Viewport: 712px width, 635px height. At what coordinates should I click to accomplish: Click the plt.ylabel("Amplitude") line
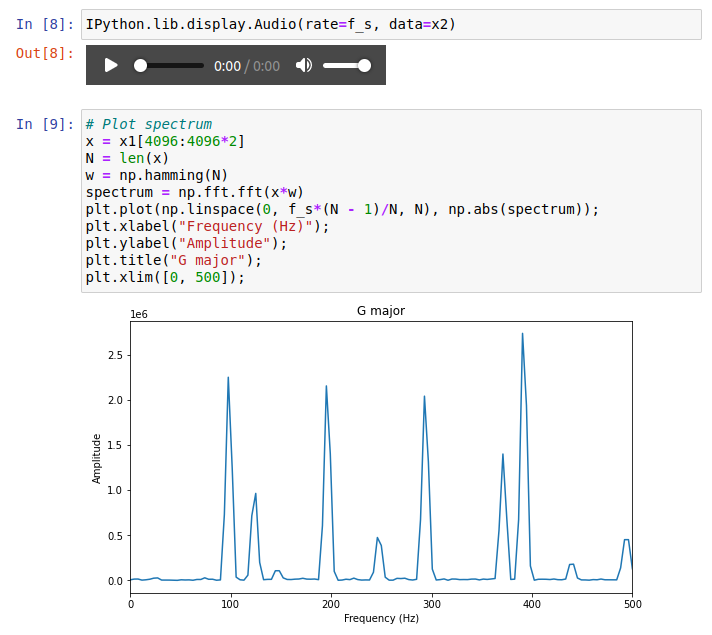[x=186, y=243]
